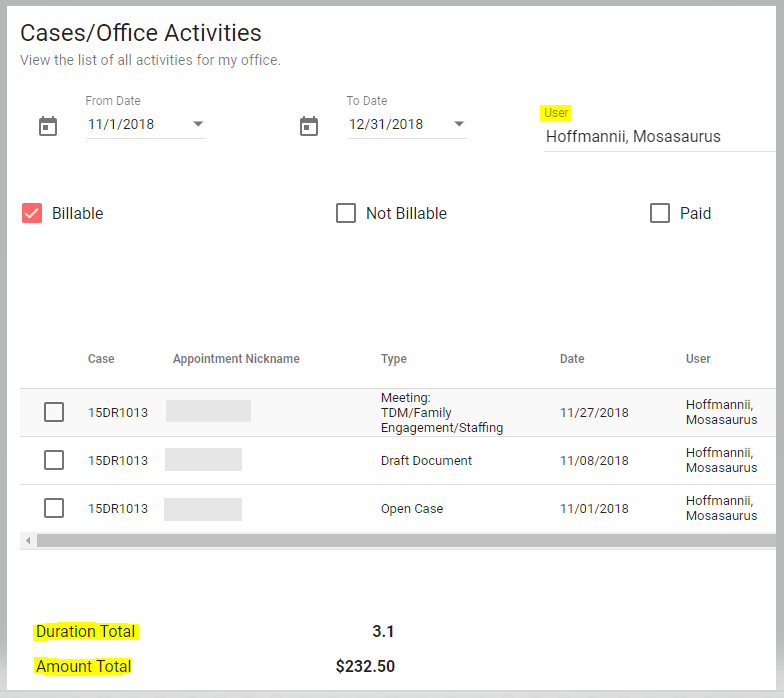Sort by the Type column header

point(394,358)
